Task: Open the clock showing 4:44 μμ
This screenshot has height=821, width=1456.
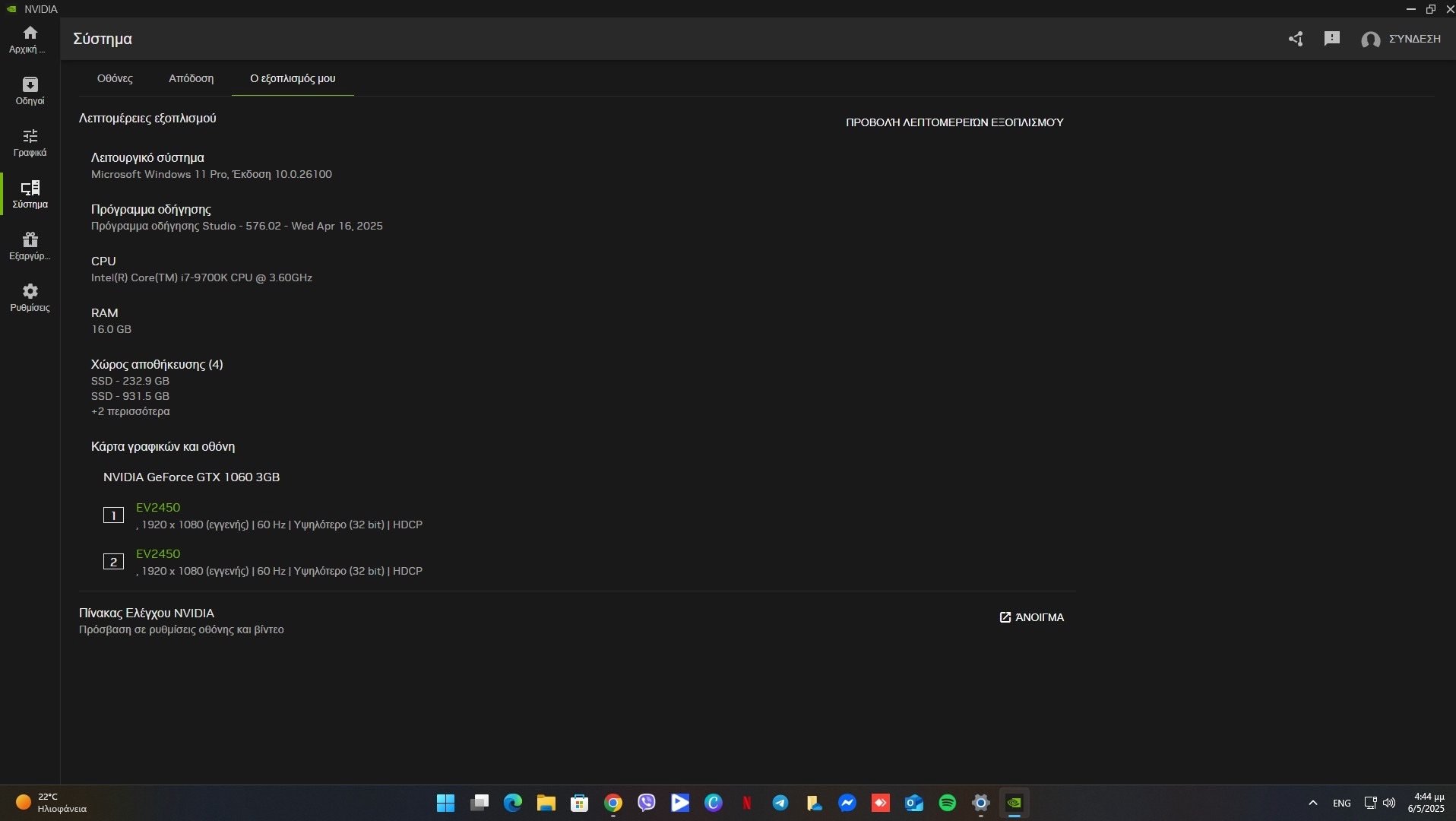Action: pos(1426,803)
